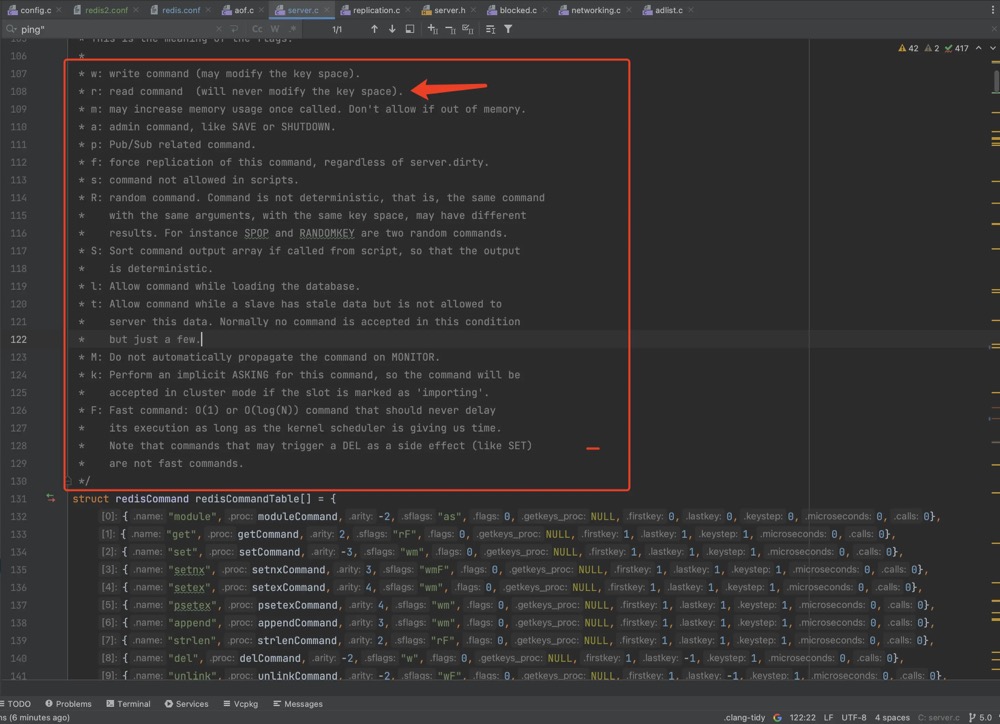1000x724 pixels.
Task: Click the add selection for next occurrence icon
Action: tap(433, 29)
